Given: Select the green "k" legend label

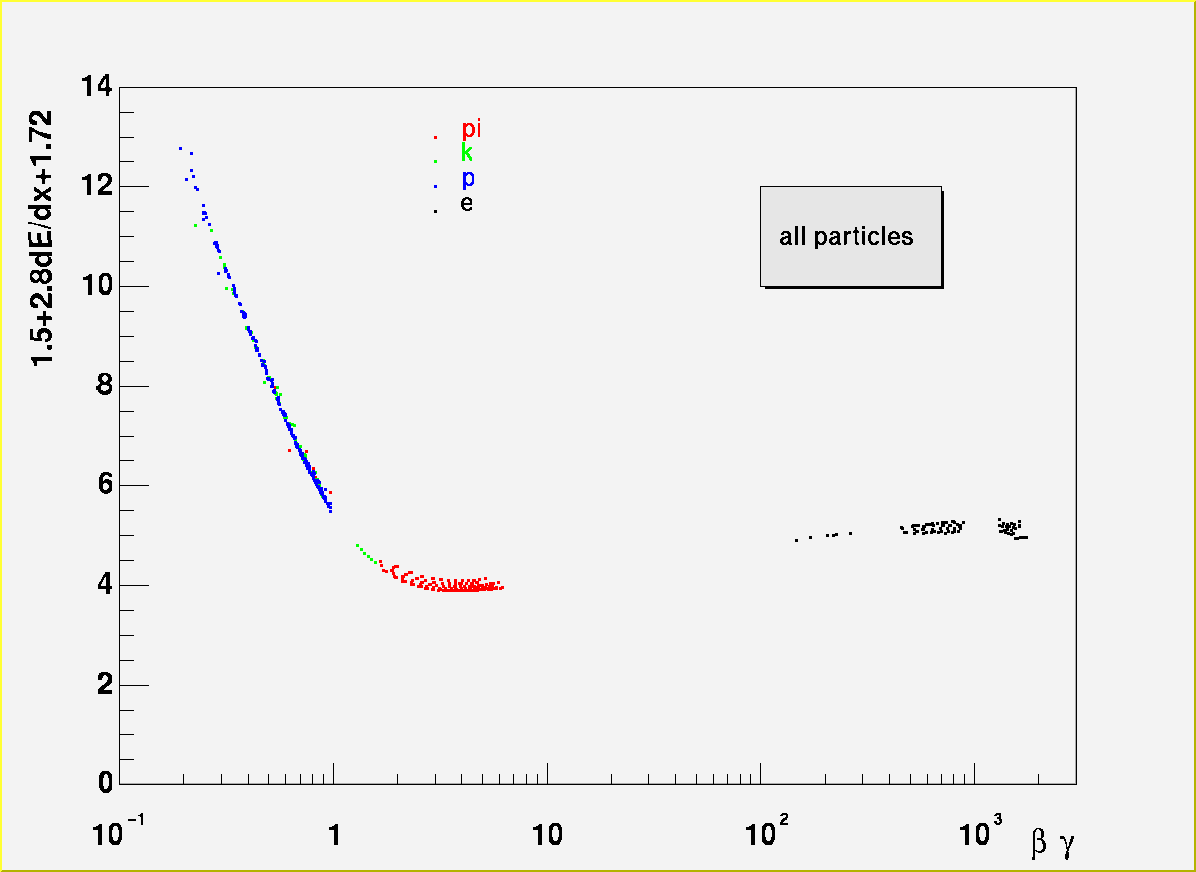Looking at the screenshot, I should click(x=466, y=153).
